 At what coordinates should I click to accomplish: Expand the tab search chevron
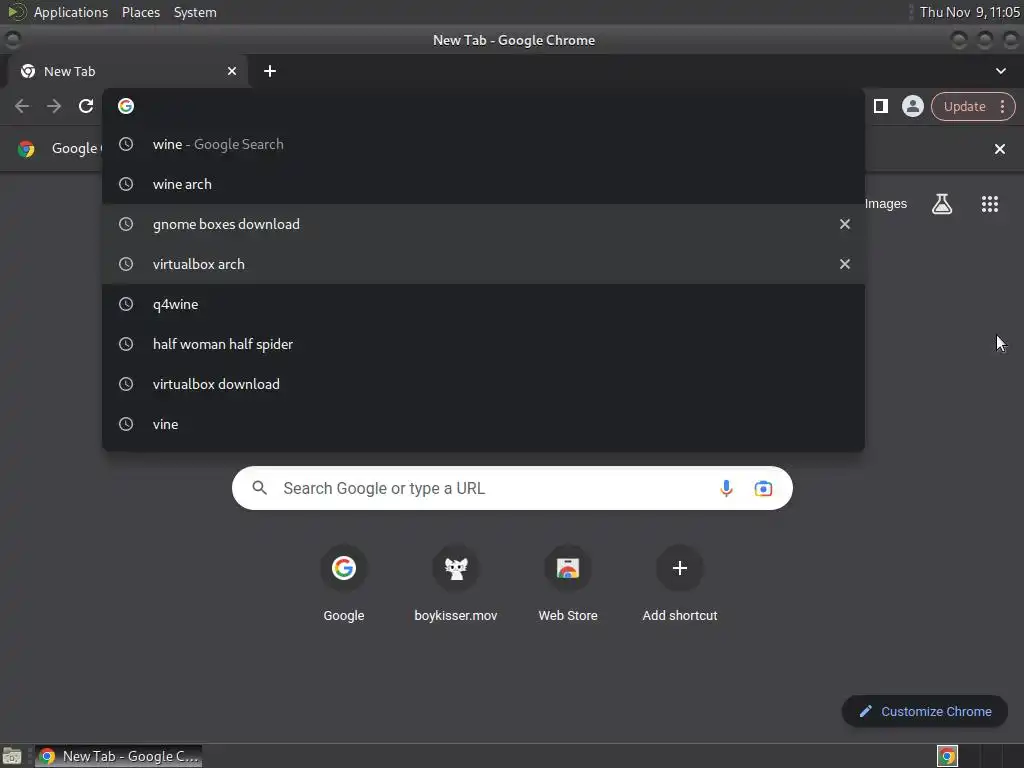[x=1000, y=71]
